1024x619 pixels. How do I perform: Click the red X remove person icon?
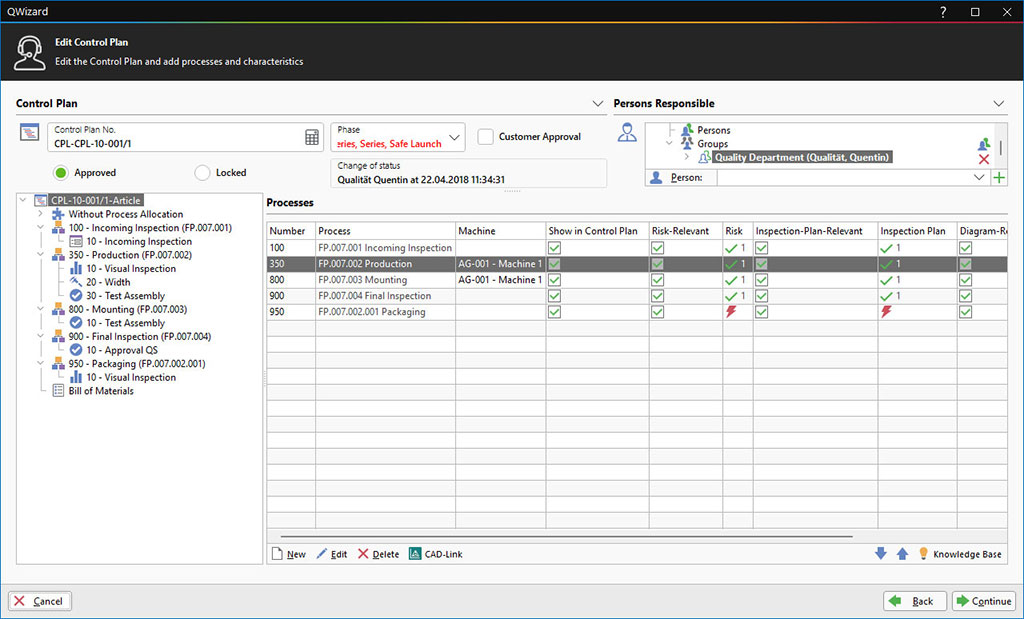984,160
